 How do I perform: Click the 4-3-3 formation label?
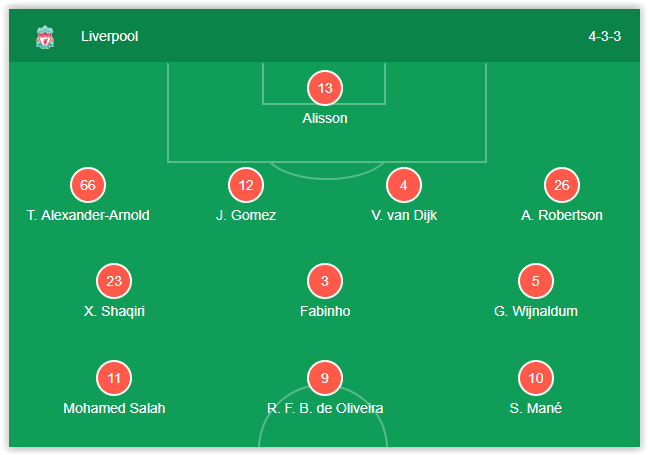pos(605,36)
